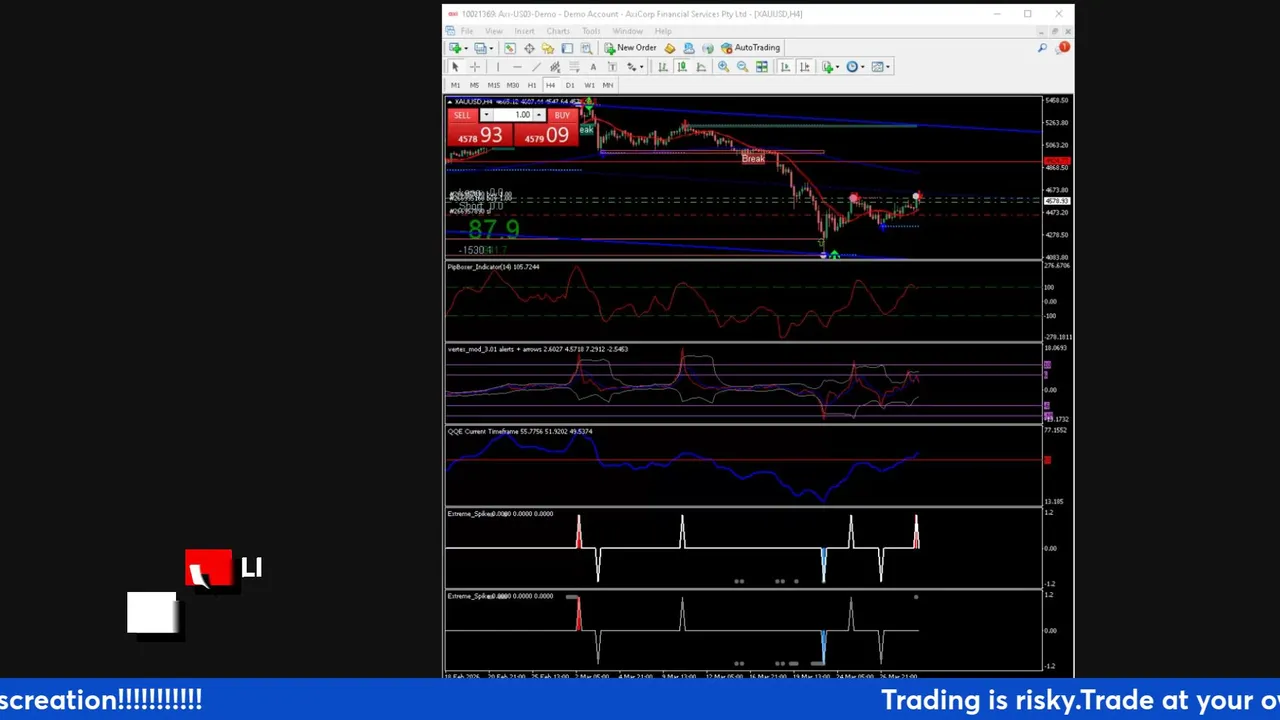Open the Indicators list dropdown arrow

point(837,67)
